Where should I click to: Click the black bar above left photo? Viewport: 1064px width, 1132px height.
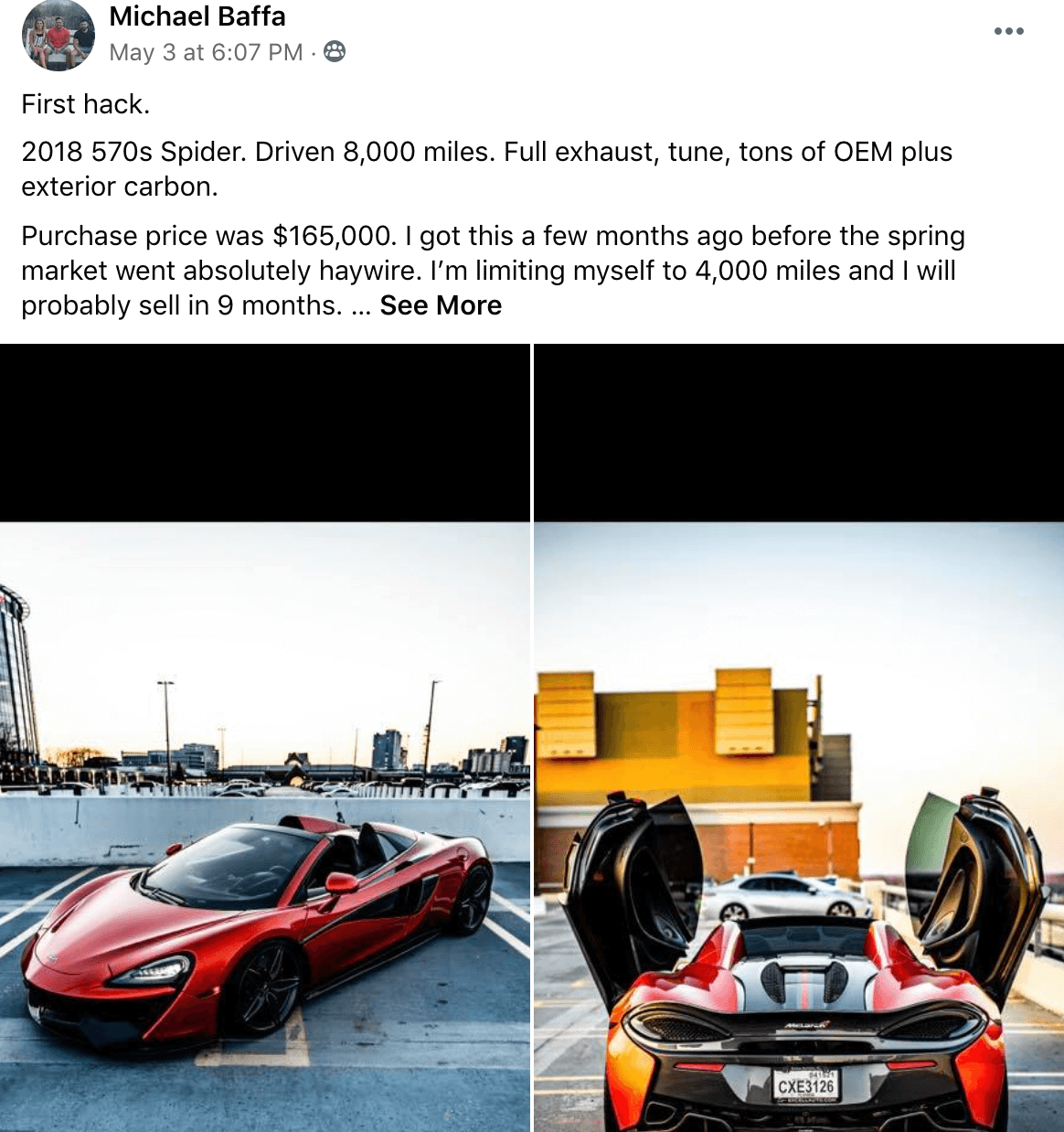pyautogui.click(x=265, y=433)
